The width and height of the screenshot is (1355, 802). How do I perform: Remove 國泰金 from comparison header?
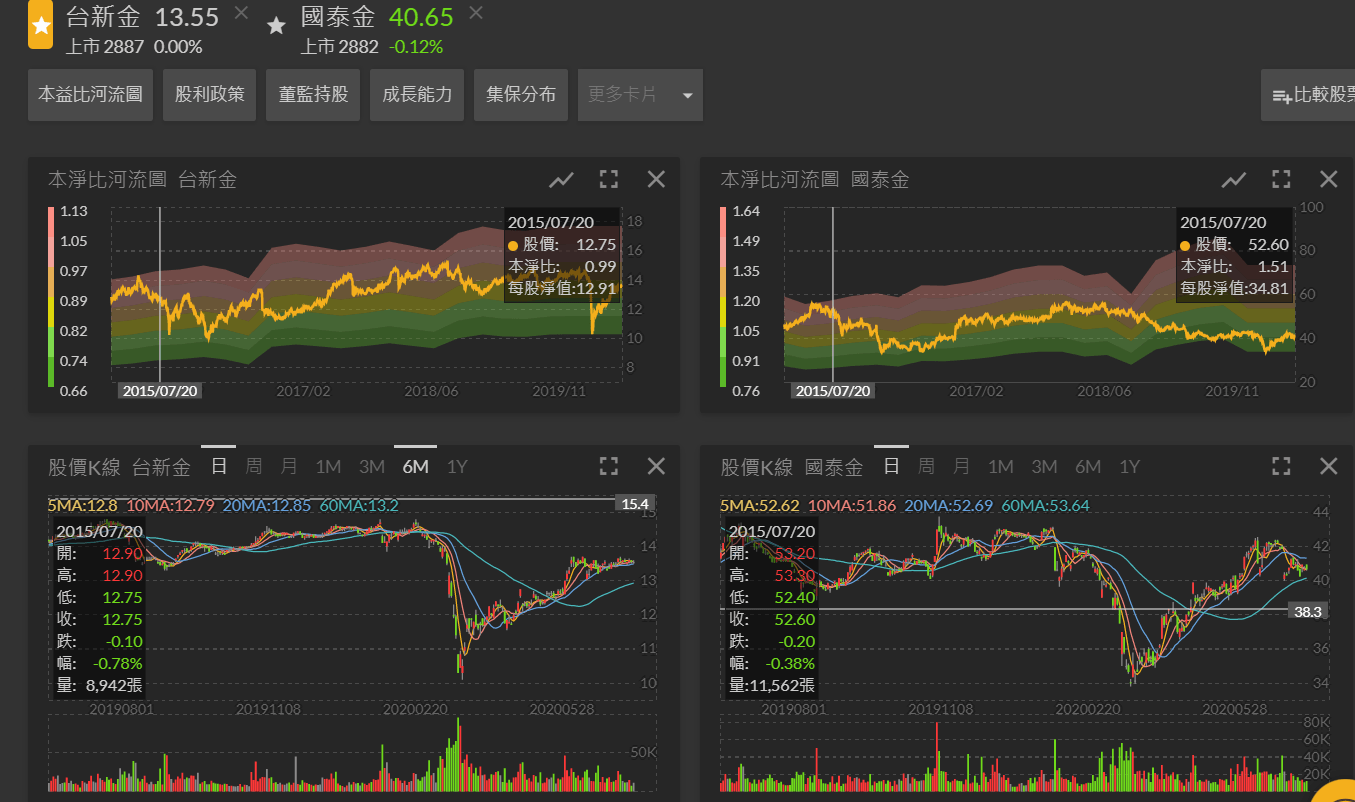click(x=476, y=13)
